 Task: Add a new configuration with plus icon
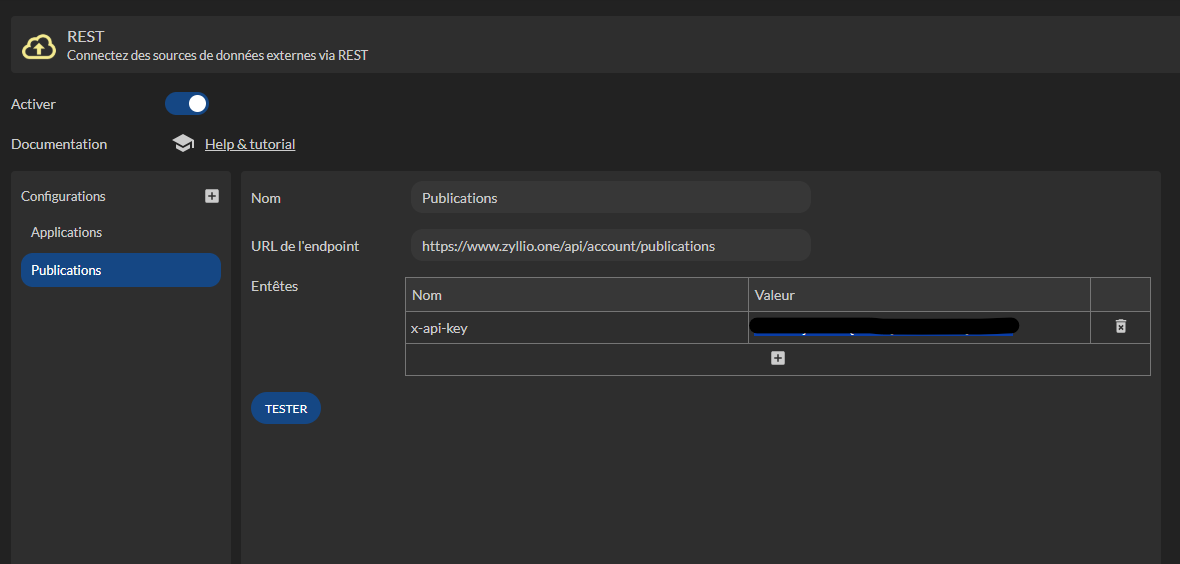coord(212,196)
